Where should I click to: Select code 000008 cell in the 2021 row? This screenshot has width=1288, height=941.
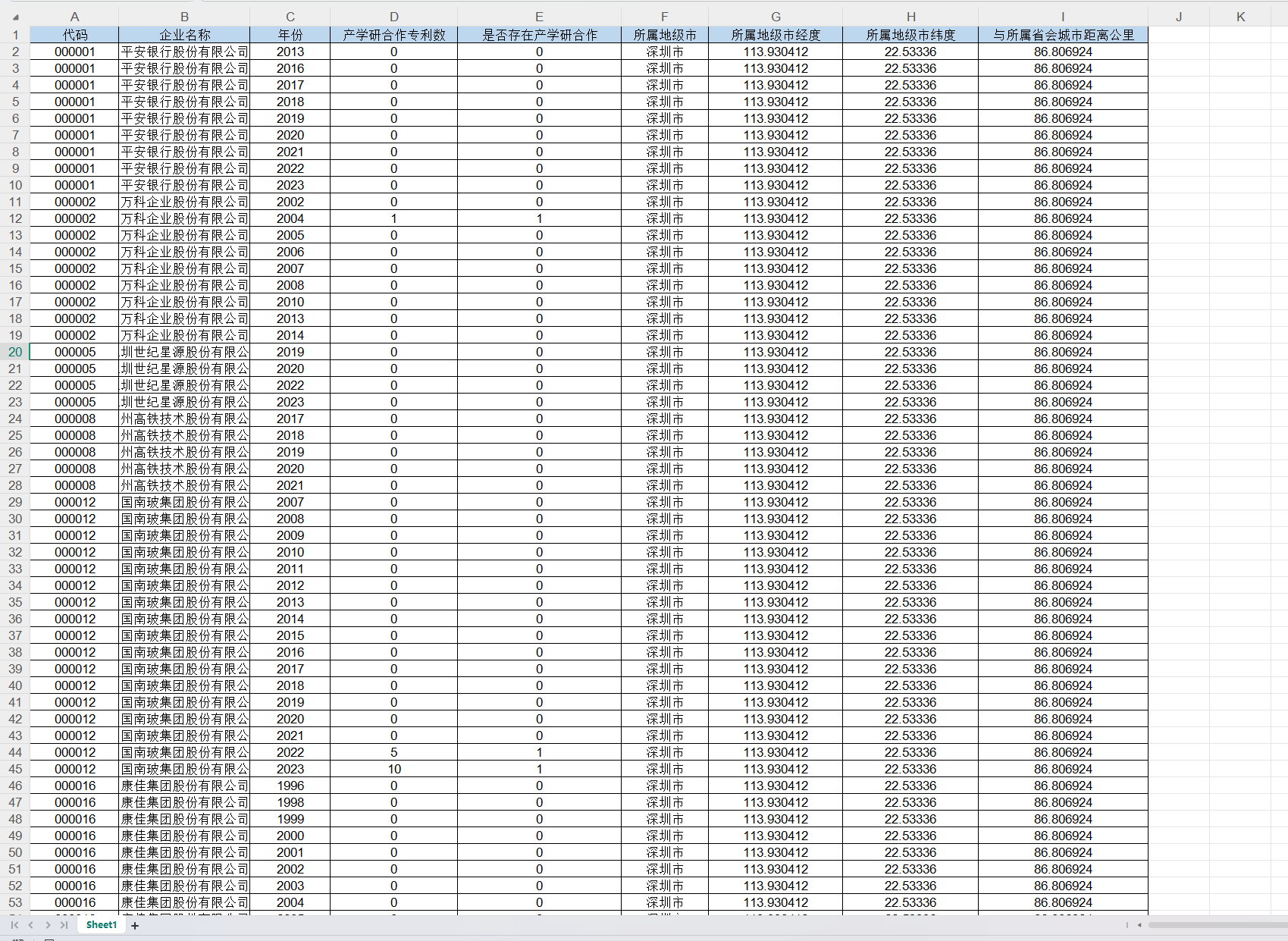tap(74, 485)
